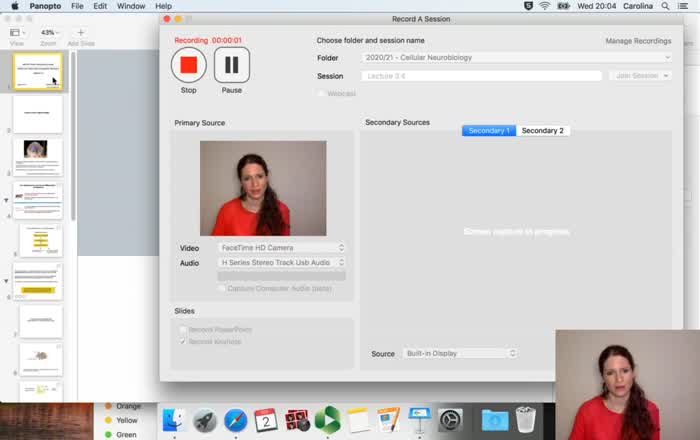Screen dimensions: 700x440
Task: Open Spotlight search magnifier icon
Action: (665, 6)
